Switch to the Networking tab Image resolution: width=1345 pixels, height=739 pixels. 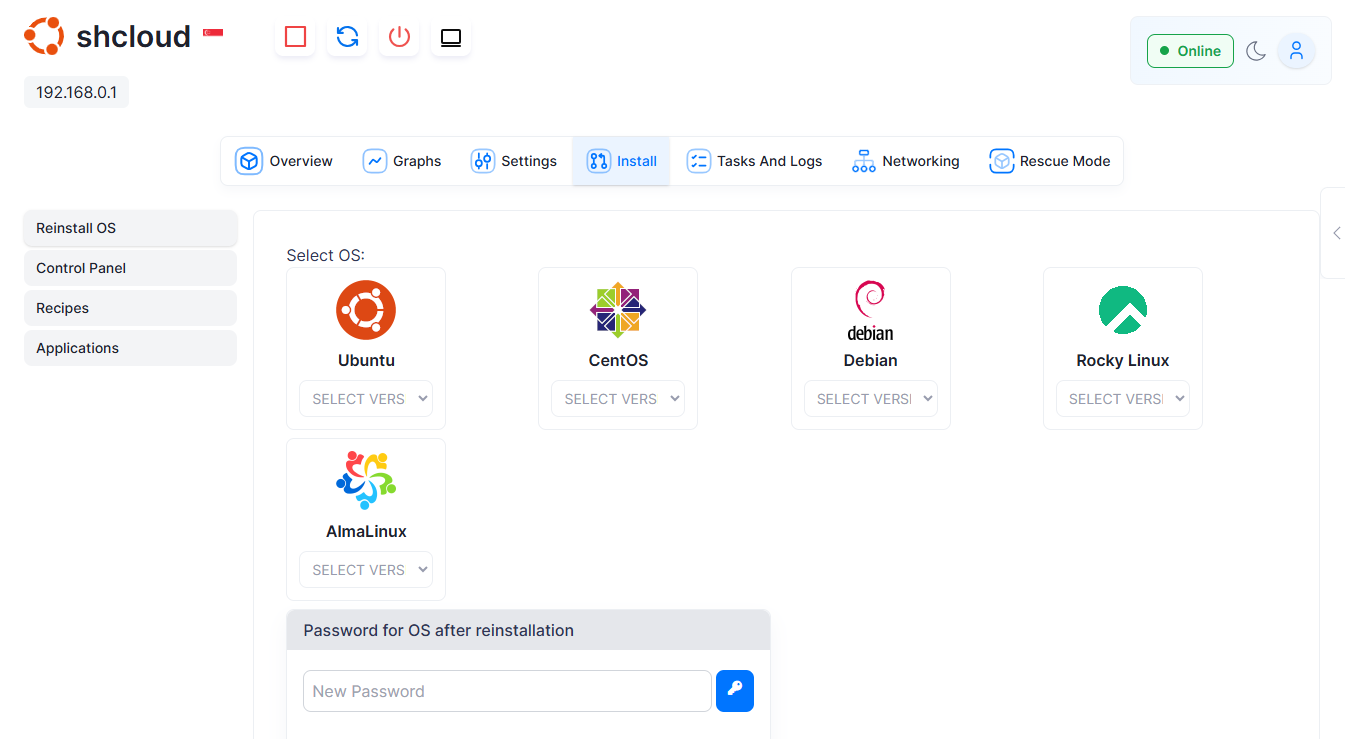point(905,160)
